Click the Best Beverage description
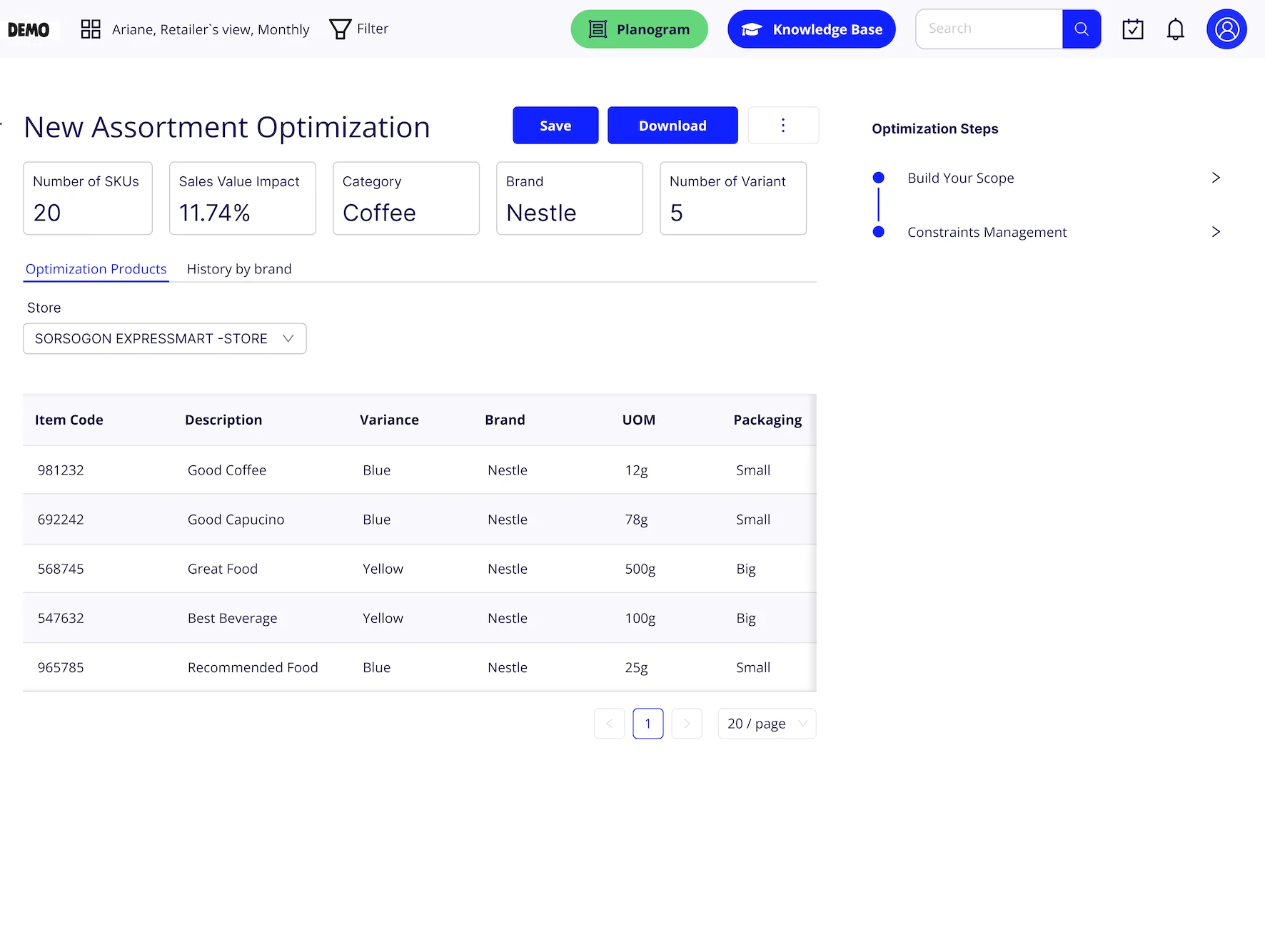Image resolution: width=1265 pixels, height=952 pixels. point(232,618)
